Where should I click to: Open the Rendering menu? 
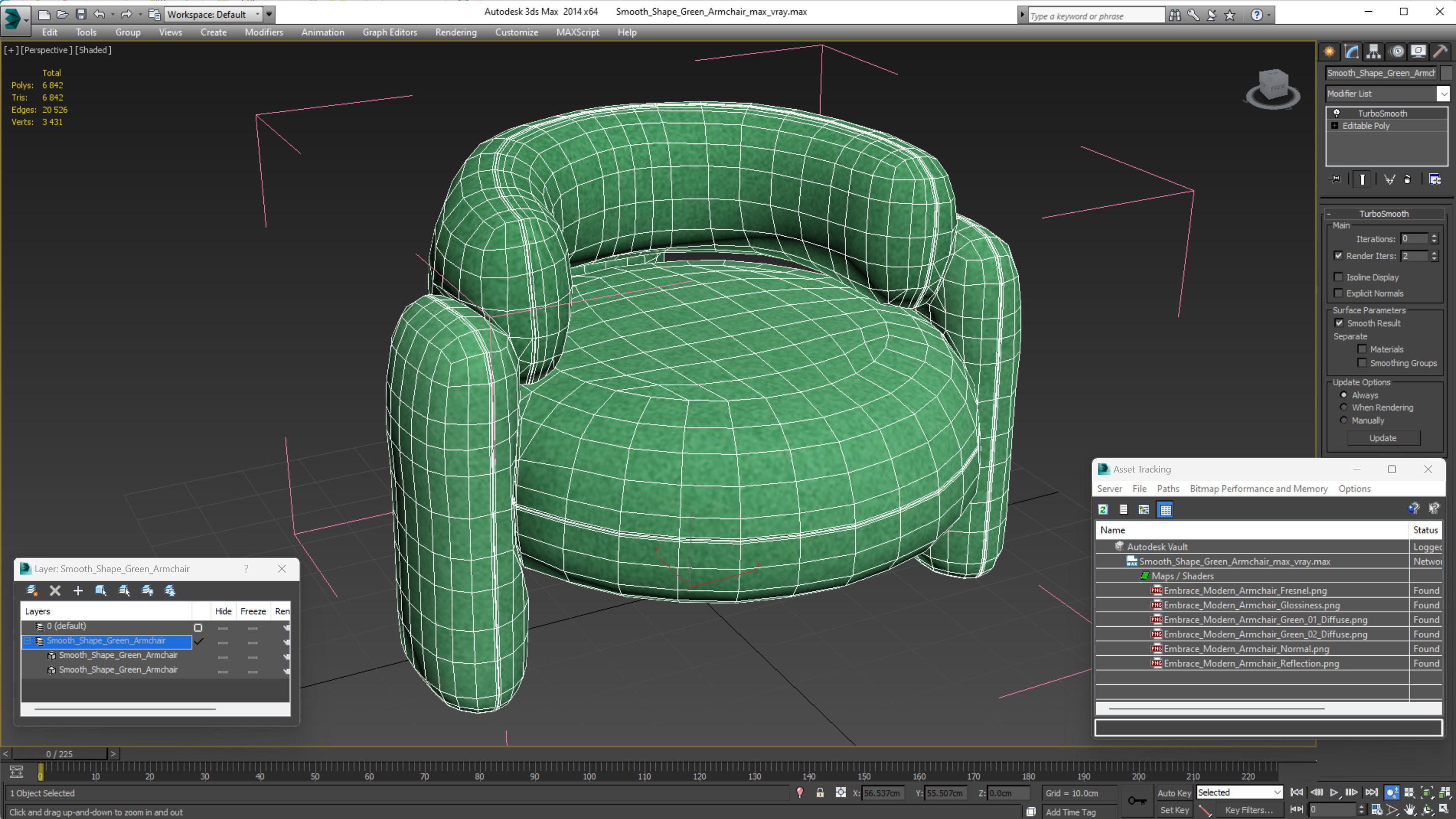pos(456,32)
